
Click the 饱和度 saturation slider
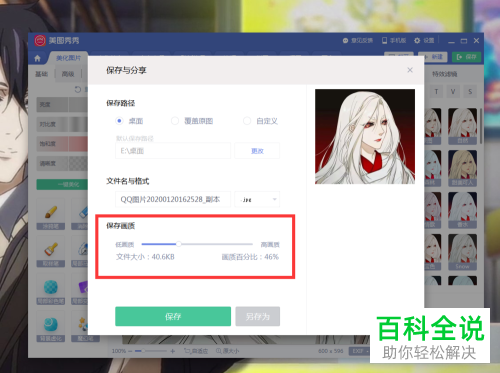[x=62, y=144]
